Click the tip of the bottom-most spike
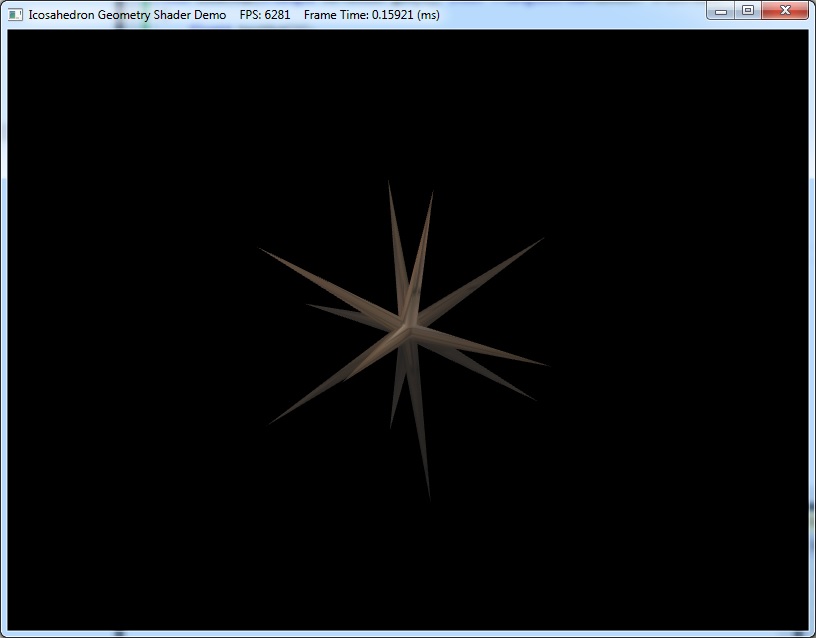Image resolution: width=816 pixels, height=638 pixels. (x=429, y=496)
